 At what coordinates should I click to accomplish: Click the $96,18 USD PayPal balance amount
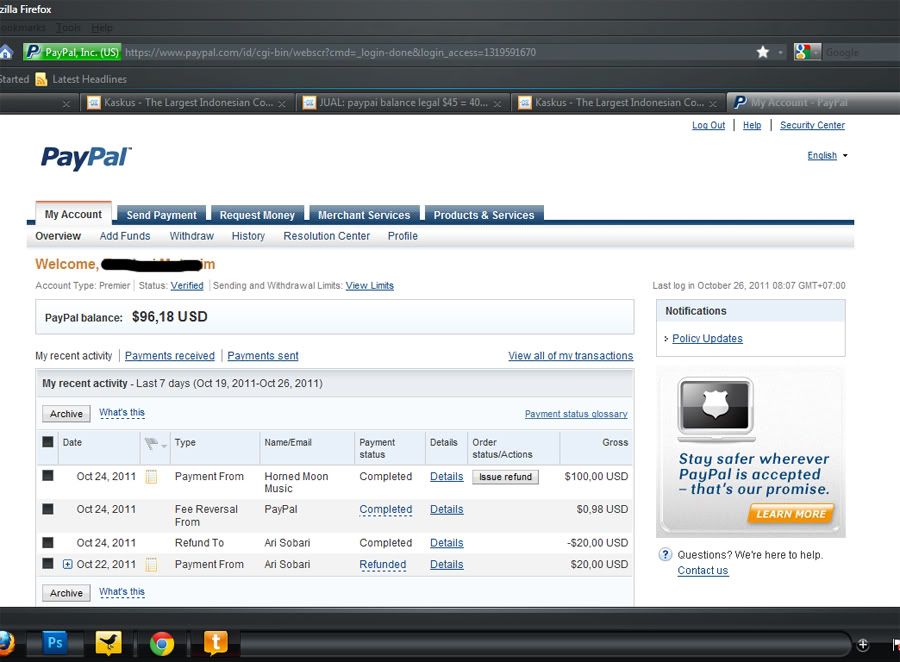[170, 317]
